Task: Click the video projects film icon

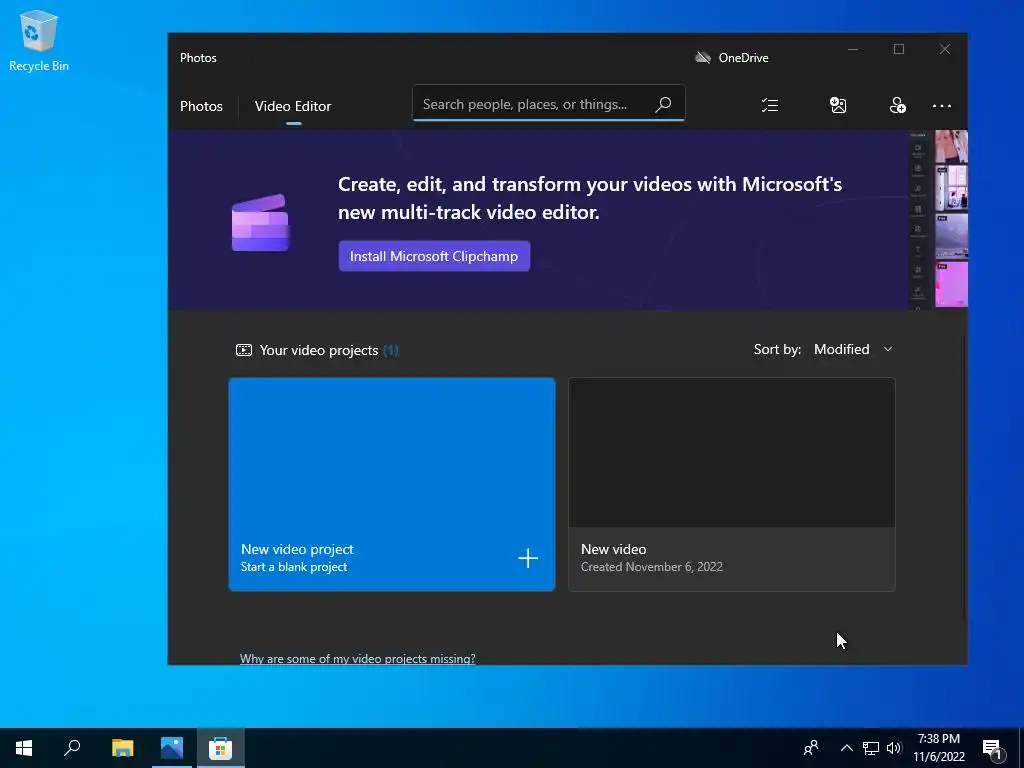Action: (x=244, y=350)
